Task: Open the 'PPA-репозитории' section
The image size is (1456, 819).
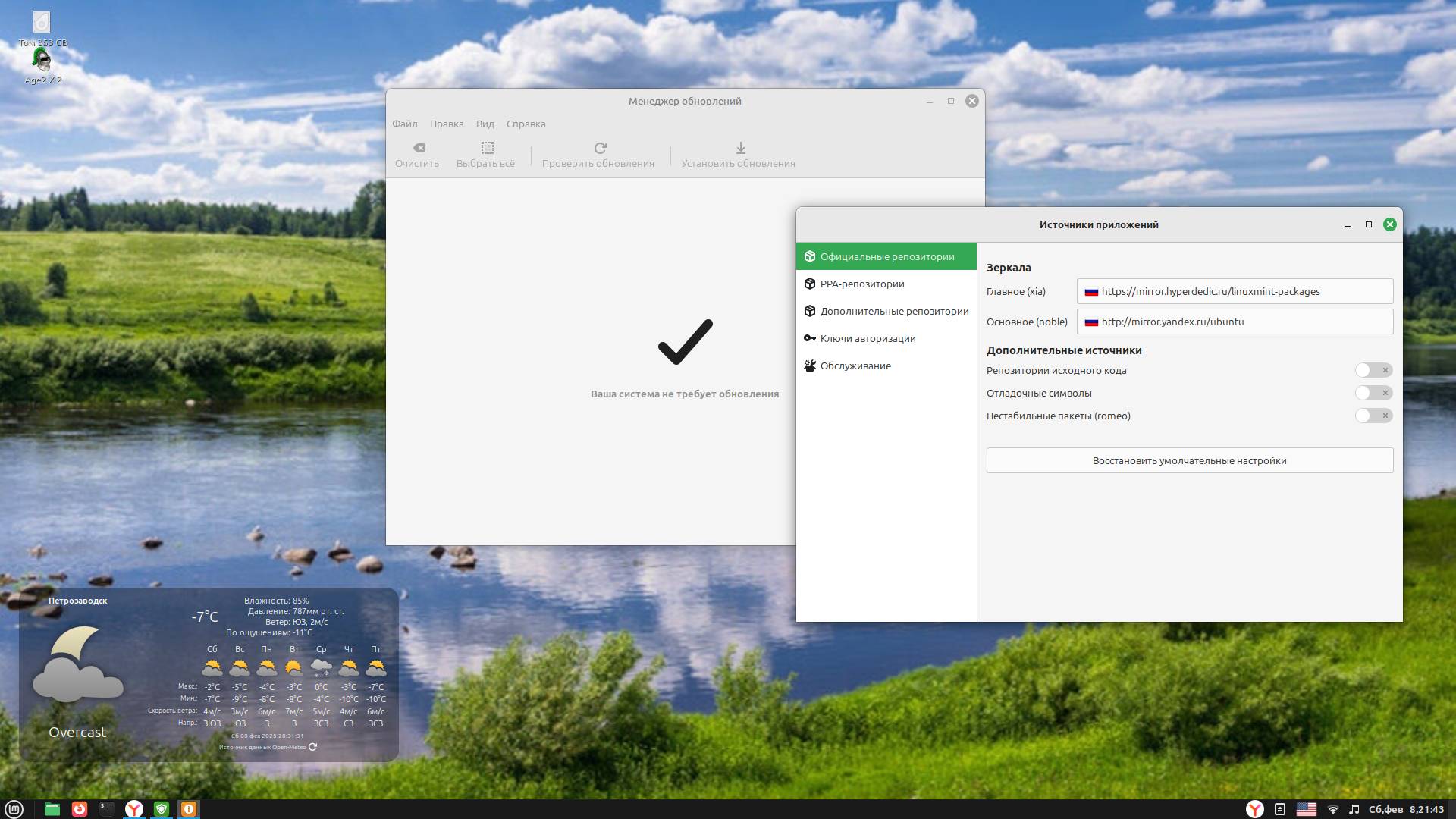Action: [862, 284]
